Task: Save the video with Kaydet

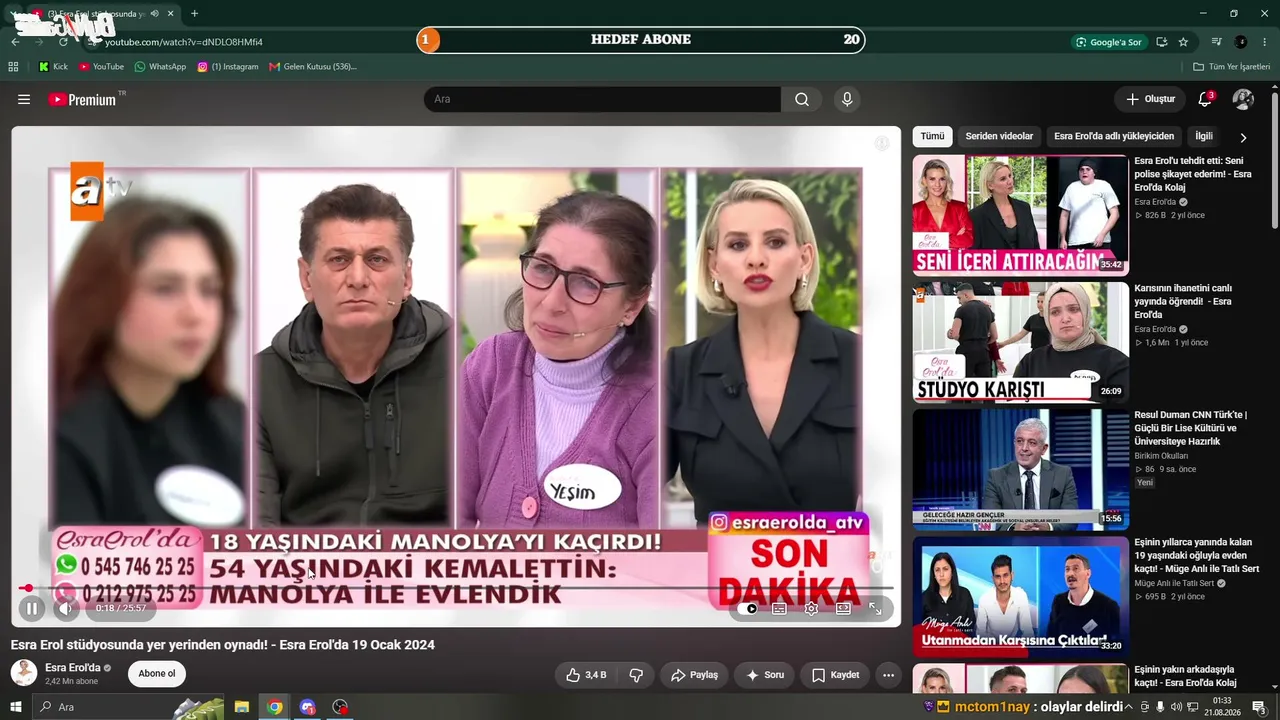Action: click(835, 675)
